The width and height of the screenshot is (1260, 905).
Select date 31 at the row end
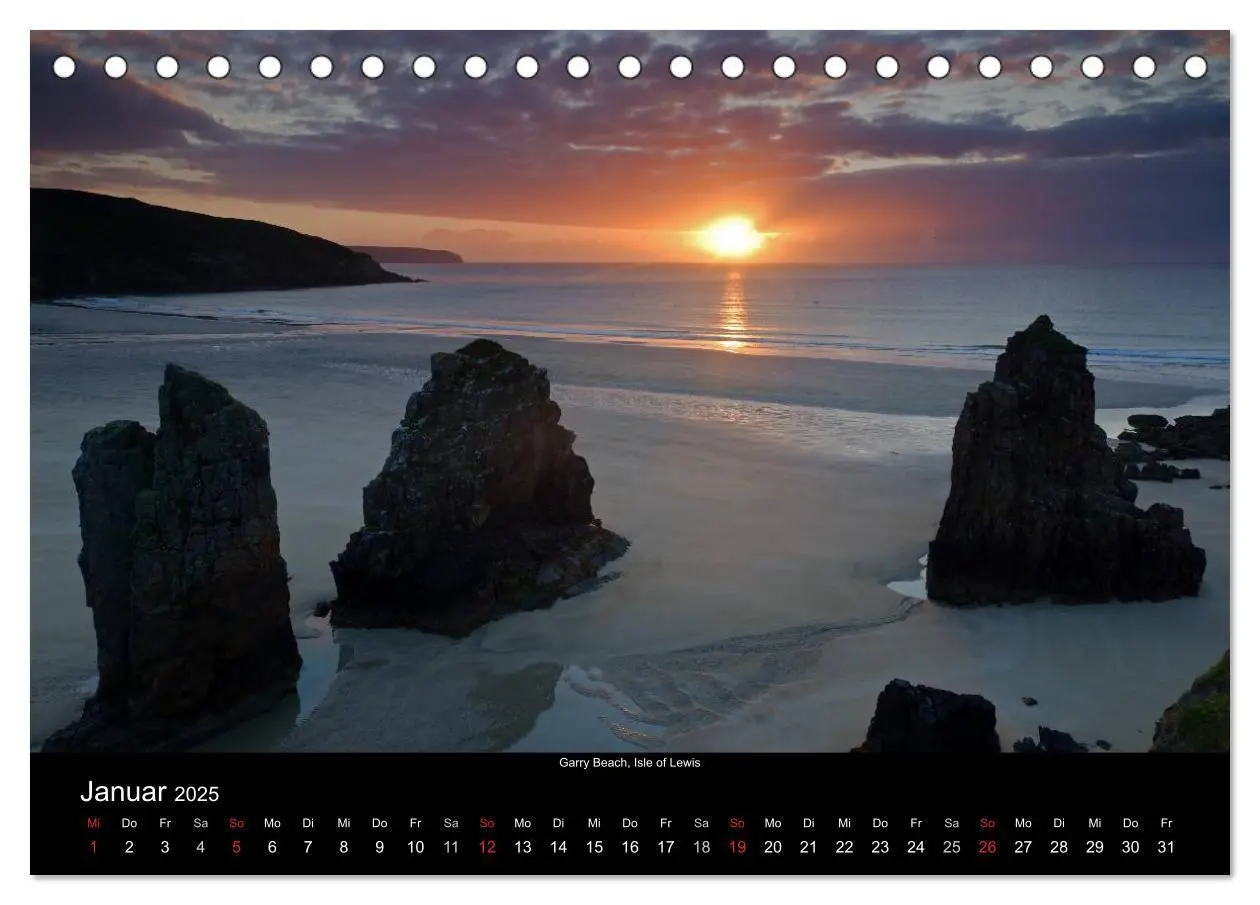tap(1166, 847)
